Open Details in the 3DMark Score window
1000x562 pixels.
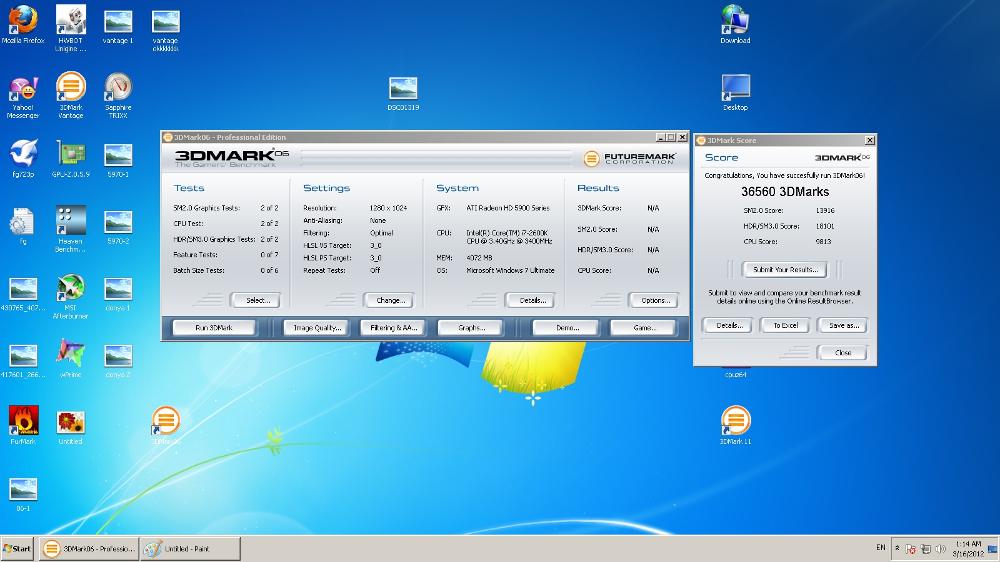coord(727,325)
